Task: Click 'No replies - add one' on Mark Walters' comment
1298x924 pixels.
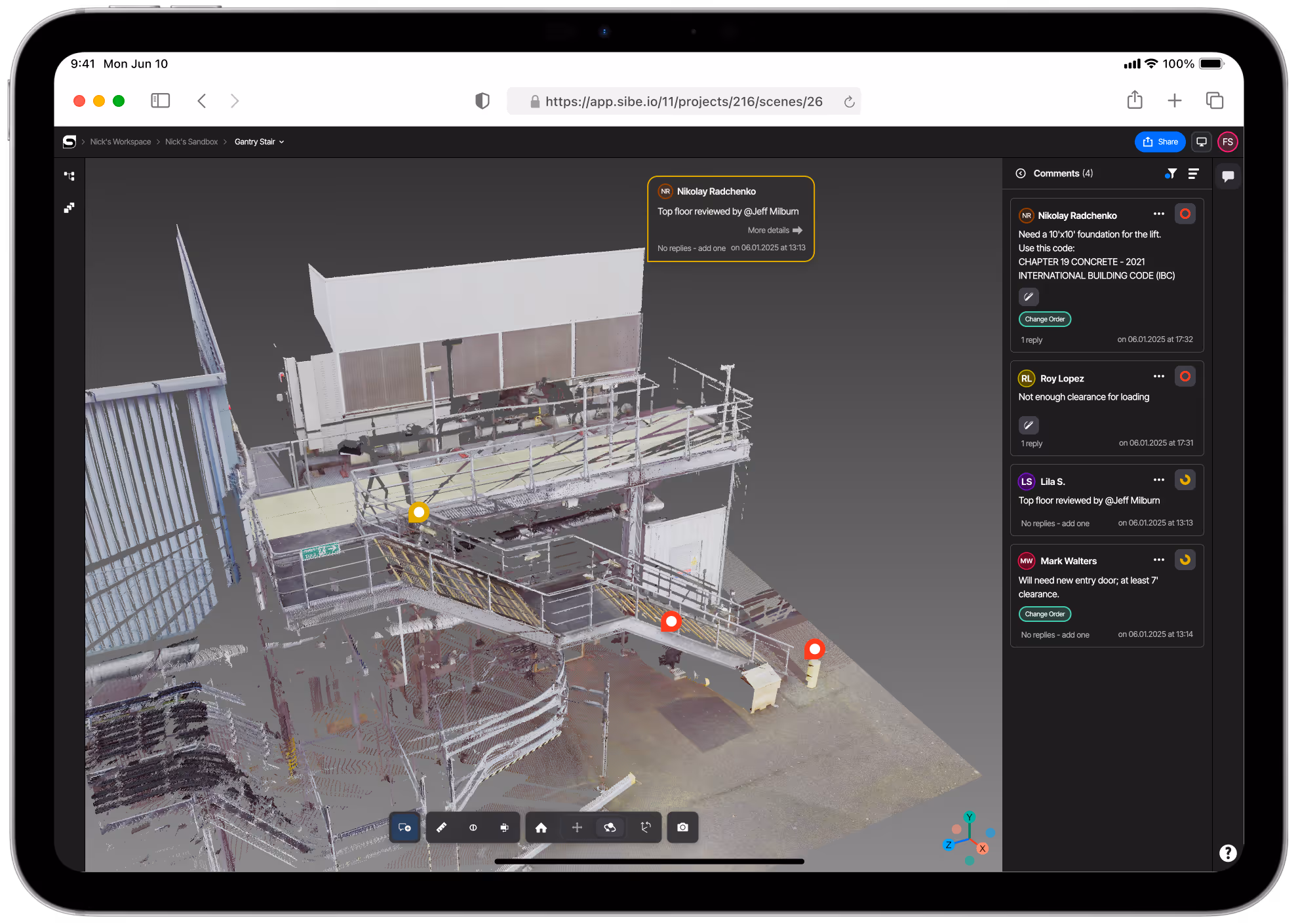Action: tap(1055, 635)
